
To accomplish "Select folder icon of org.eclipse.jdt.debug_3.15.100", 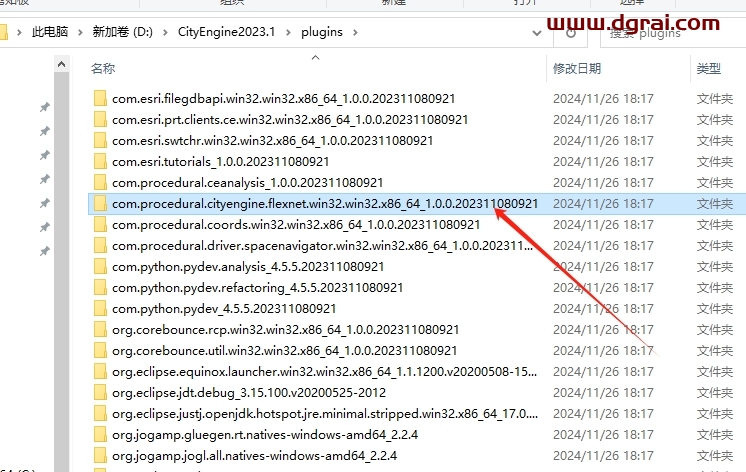I will tap(100, 393).
